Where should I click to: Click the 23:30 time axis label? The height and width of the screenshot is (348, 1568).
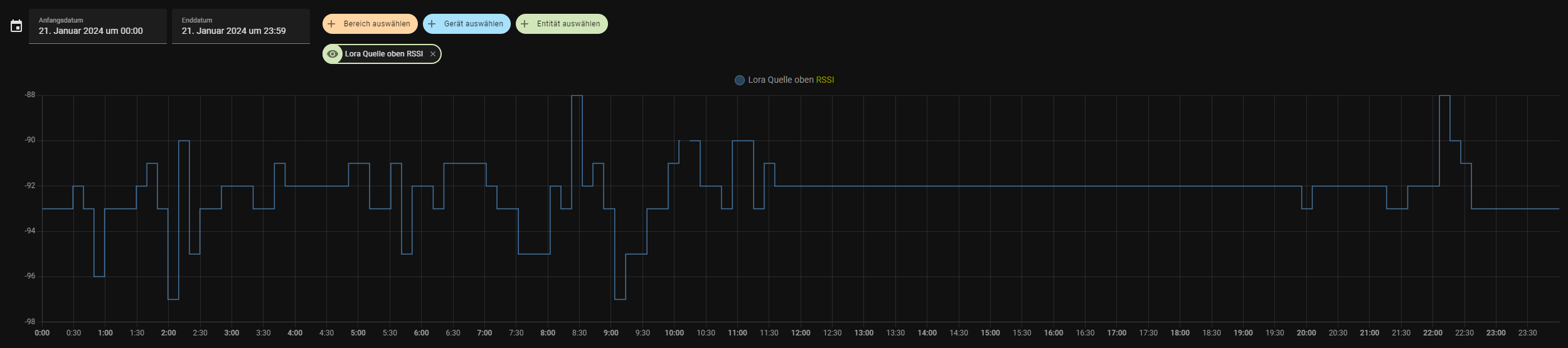click(1527, 333)
